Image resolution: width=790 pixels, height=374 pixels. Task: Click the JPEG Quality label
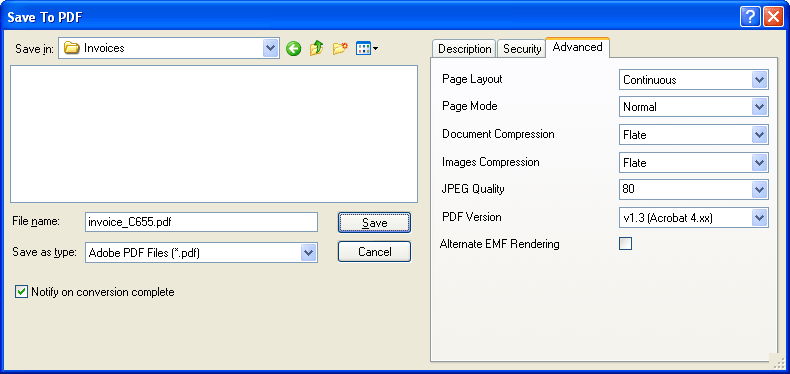click(x=473, y=189)
